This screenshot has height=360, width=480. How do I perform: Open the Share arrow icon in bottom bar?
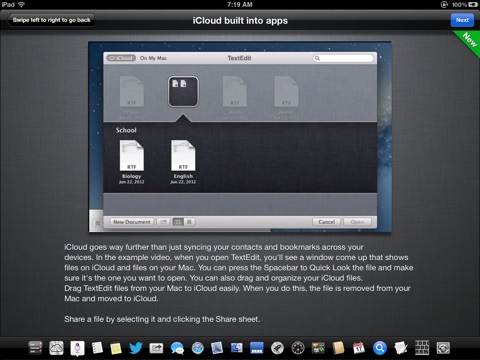coord(156,348)
